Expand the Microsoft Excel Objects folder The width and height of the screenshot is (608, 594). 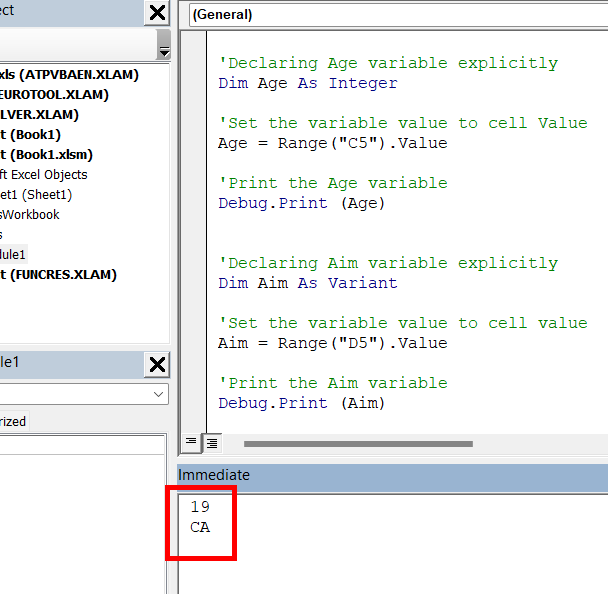point(43,175)
